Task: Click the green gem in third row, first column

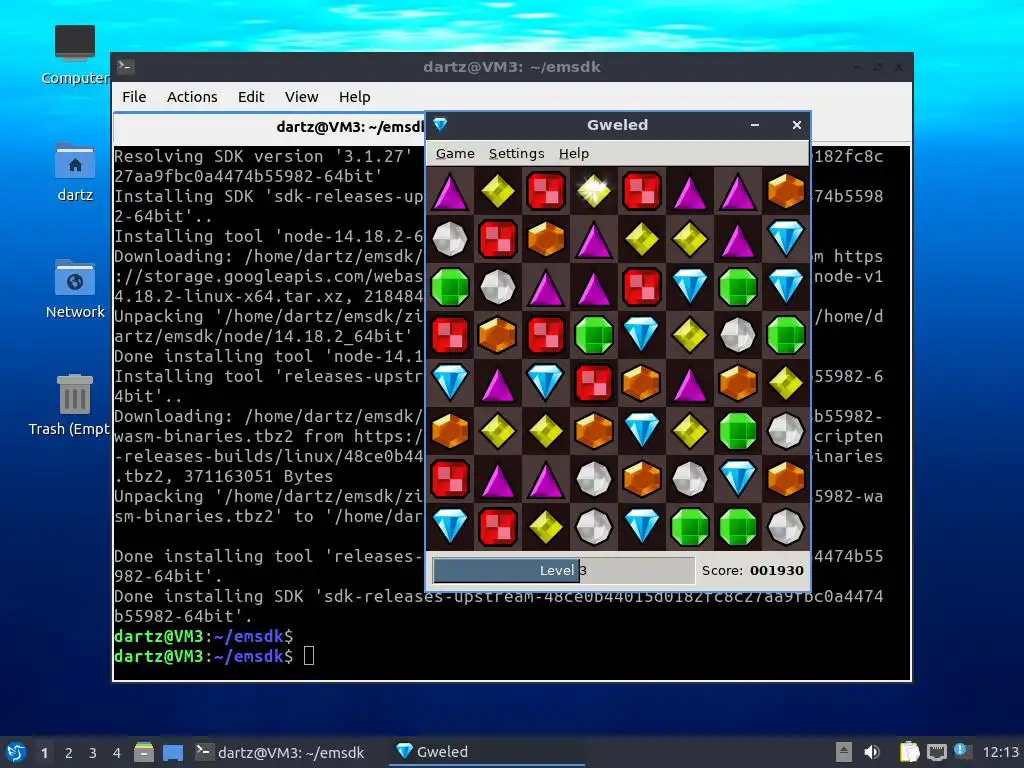Action: click(x=450, y=287)
